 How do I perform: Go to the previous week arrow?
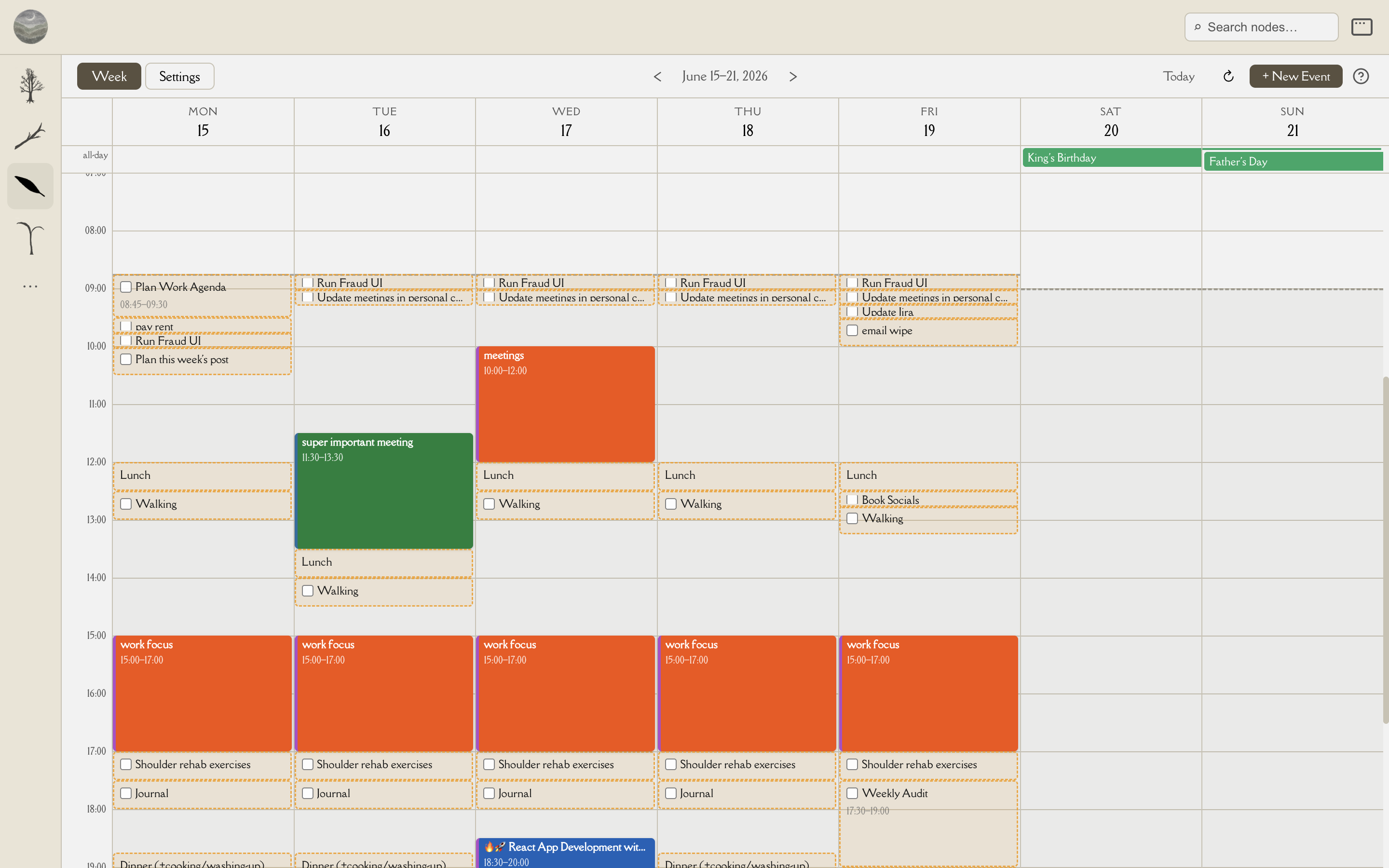658,76
